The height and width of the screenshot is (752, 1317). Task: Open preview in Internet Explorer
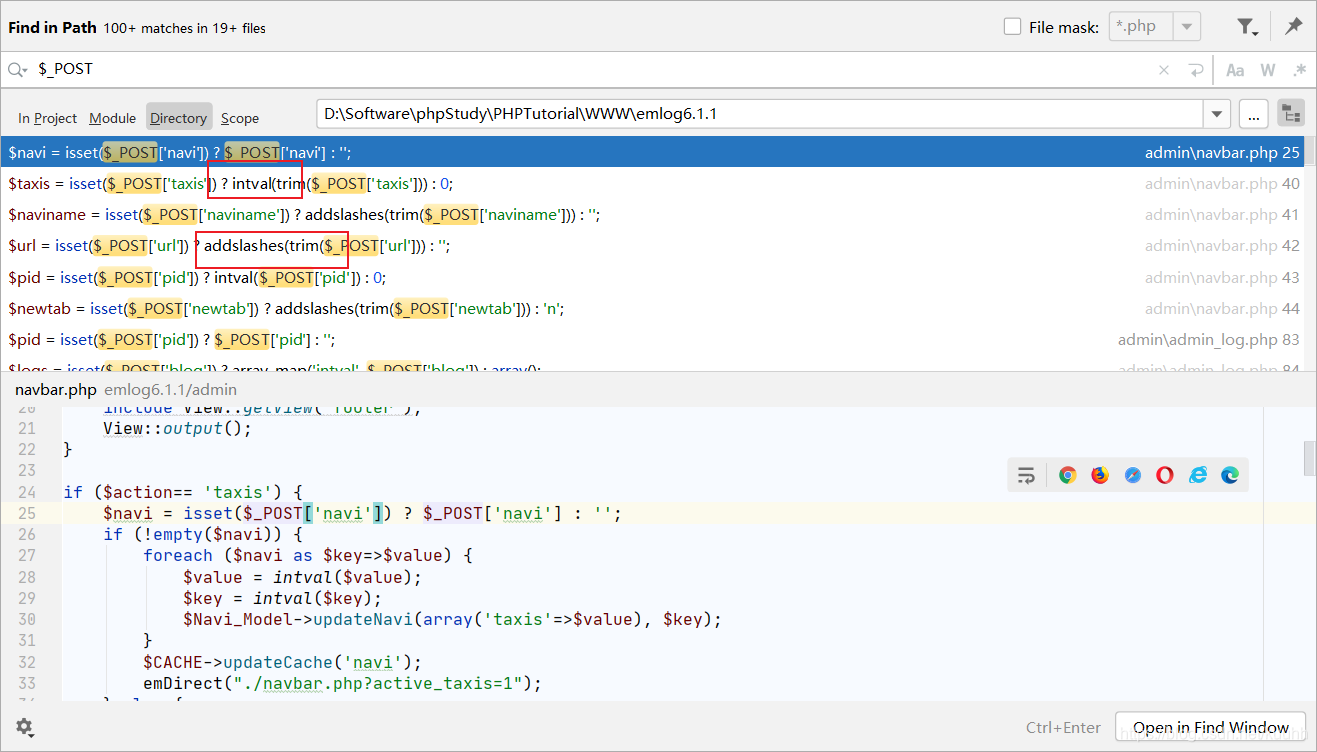tap(1198, 475)
